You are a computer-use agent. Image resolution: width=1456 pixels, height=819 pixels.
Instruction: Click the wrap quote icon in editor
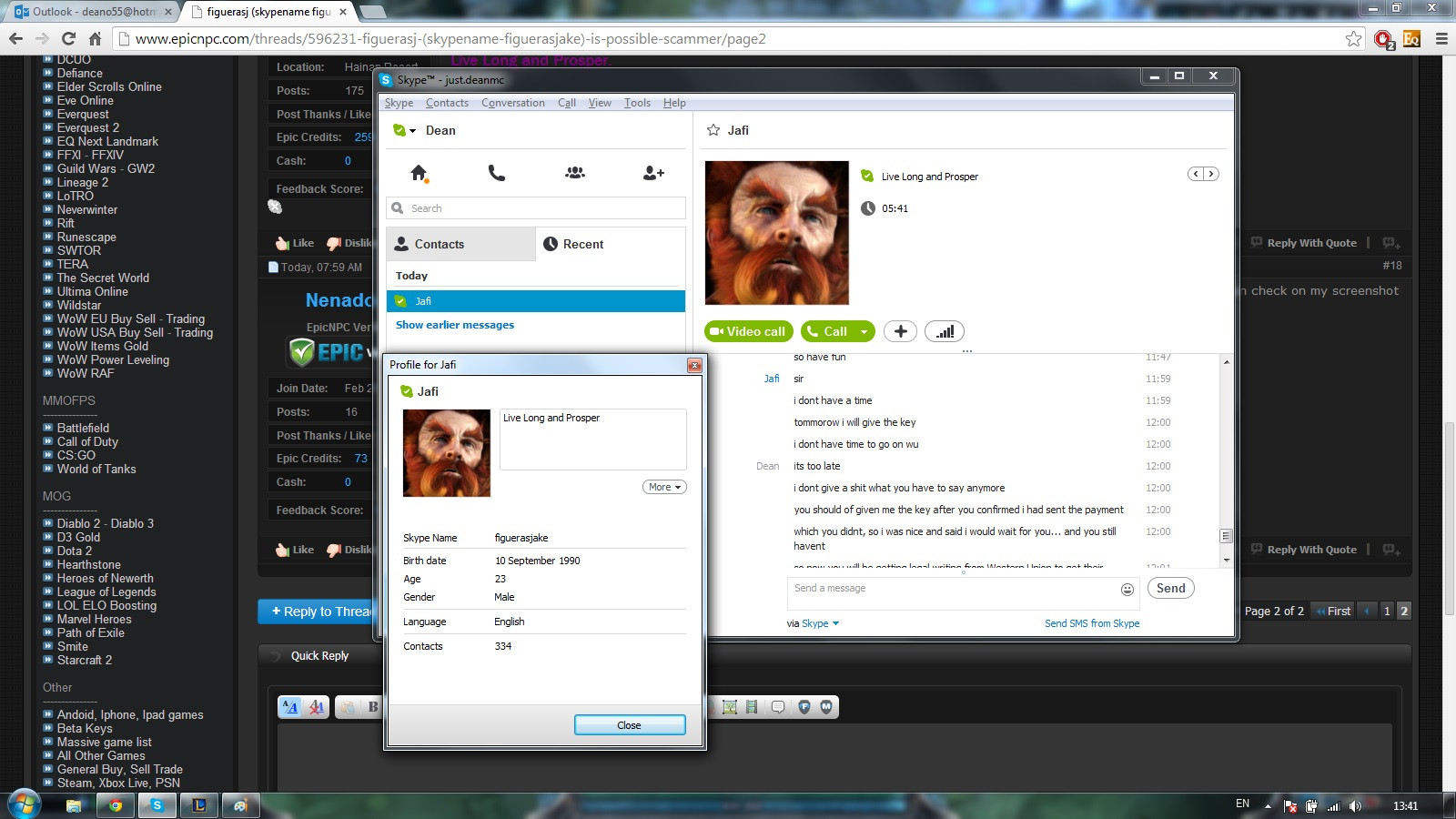pyautogui.click(x=778, y=707)
